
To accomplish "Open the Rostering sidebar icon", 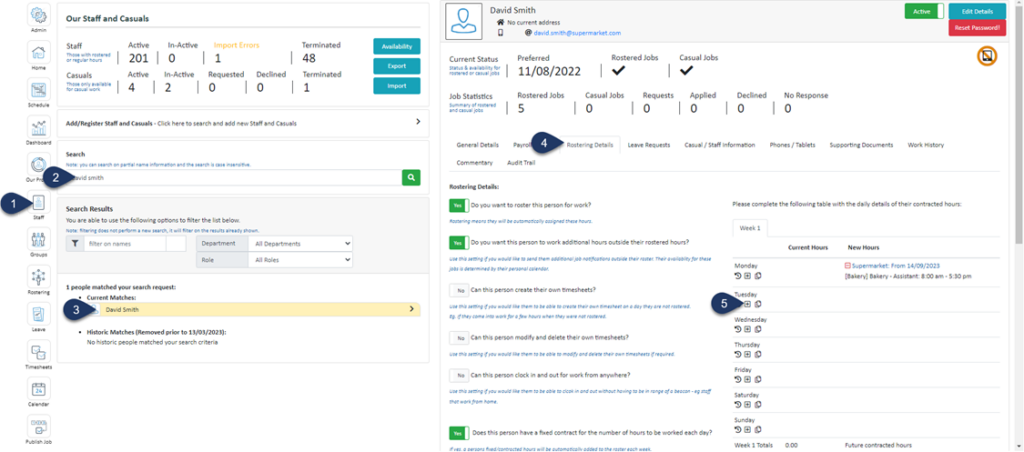I will point(39,277).
